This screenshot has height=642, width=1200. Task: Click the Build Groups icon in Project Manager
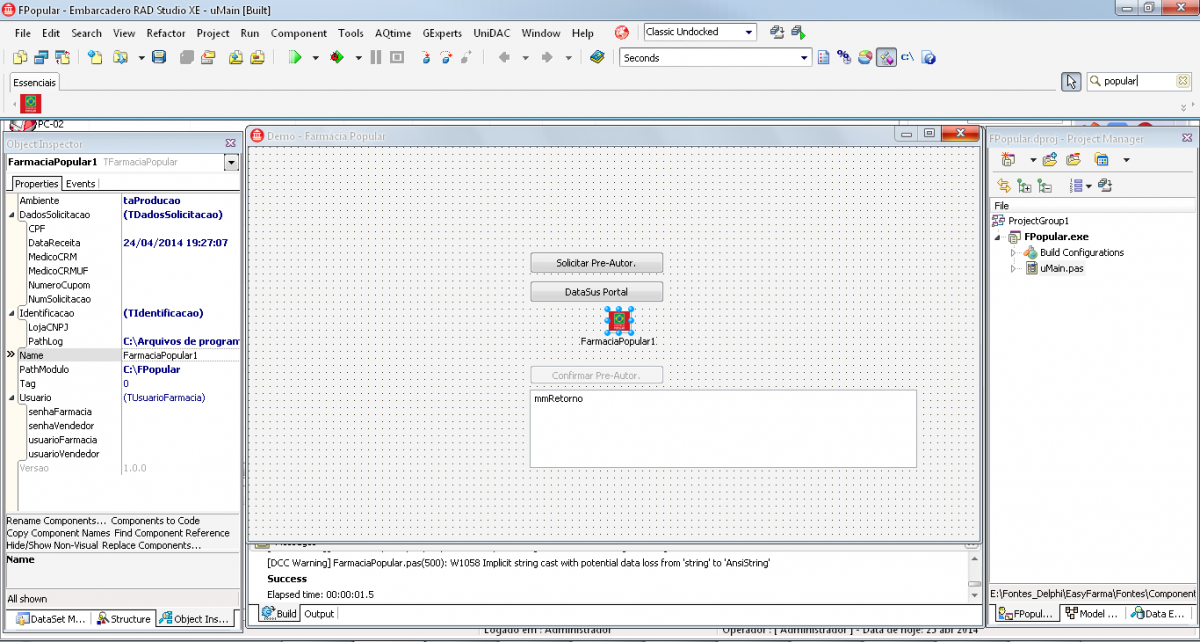(x=1105, y=185)
